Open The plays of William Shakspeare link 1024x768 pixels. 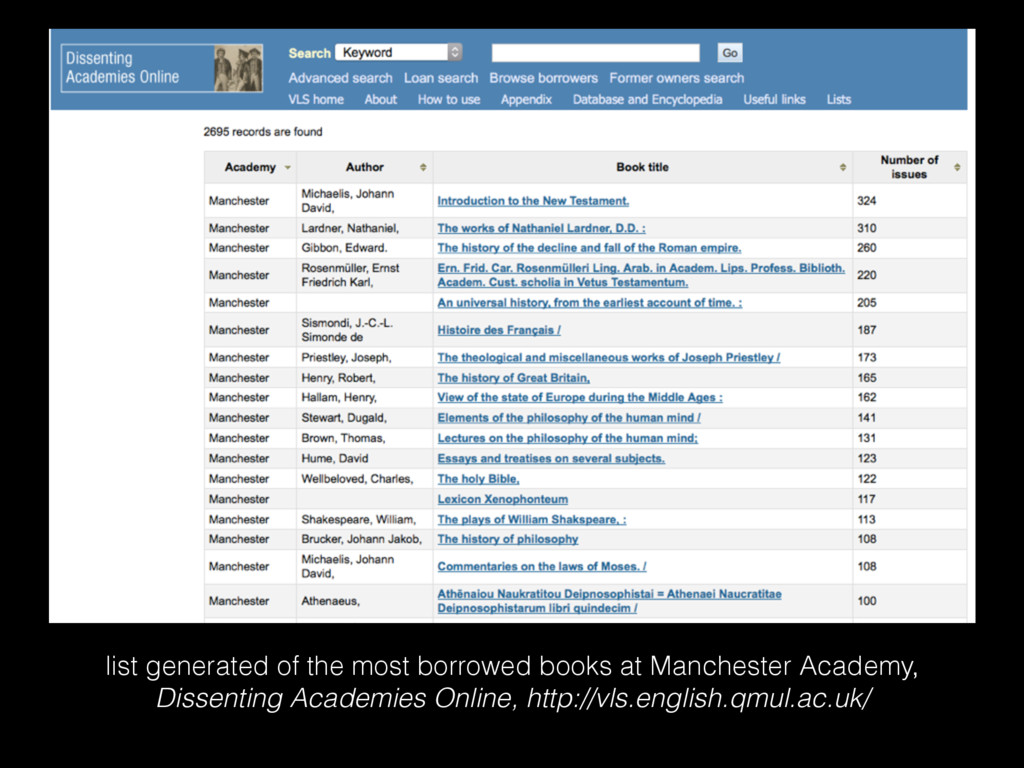click(532, 520)
